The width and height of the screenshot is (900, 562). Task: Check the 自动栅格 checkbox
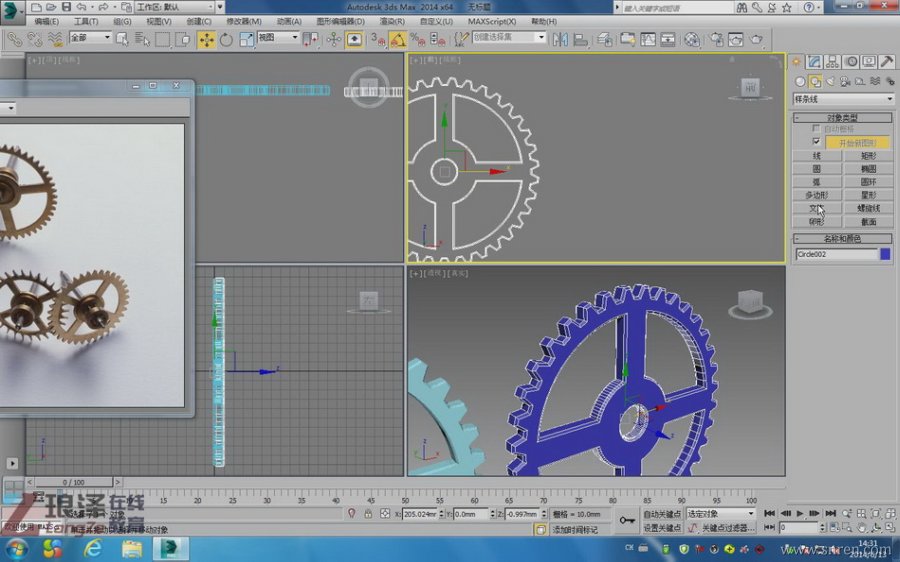click(817, 129)
